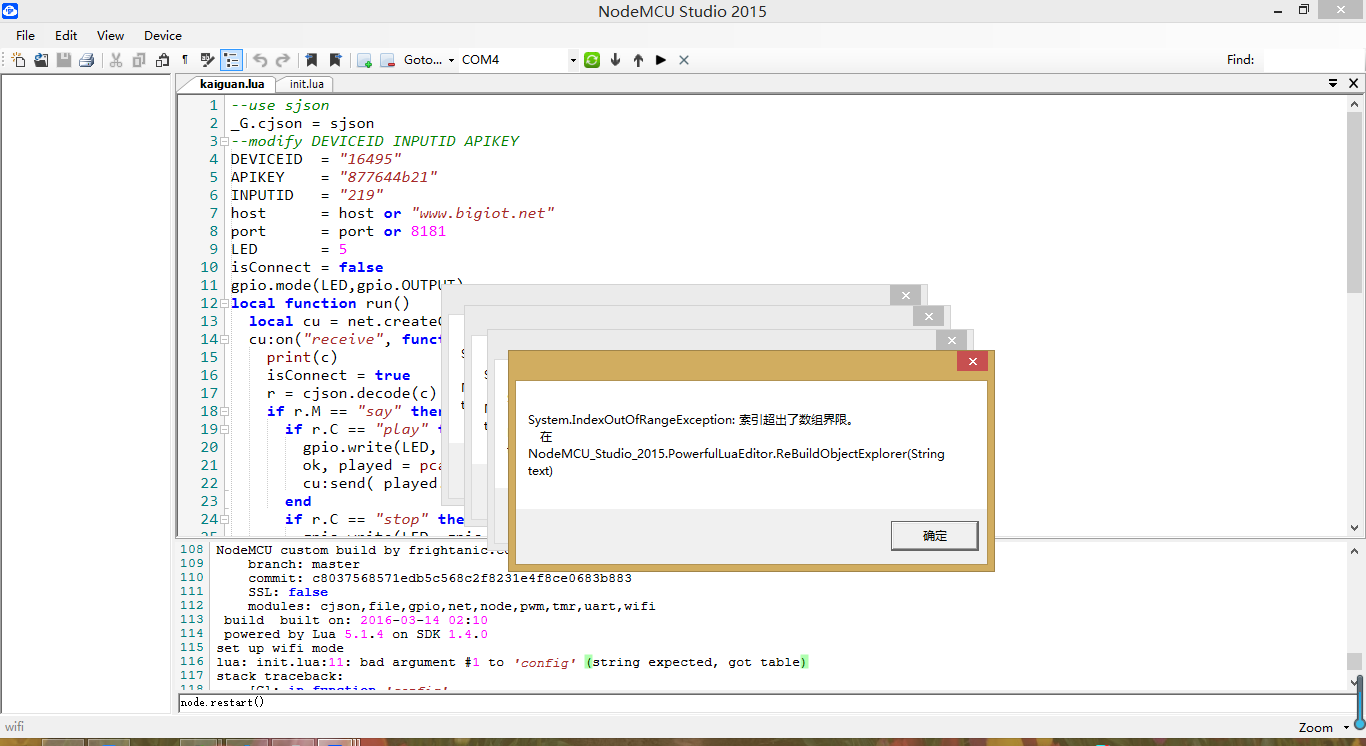The image size is (1366, 746).
Task: Add a bookmark with plus bookmark icon
Action: [x=312, y=60]
